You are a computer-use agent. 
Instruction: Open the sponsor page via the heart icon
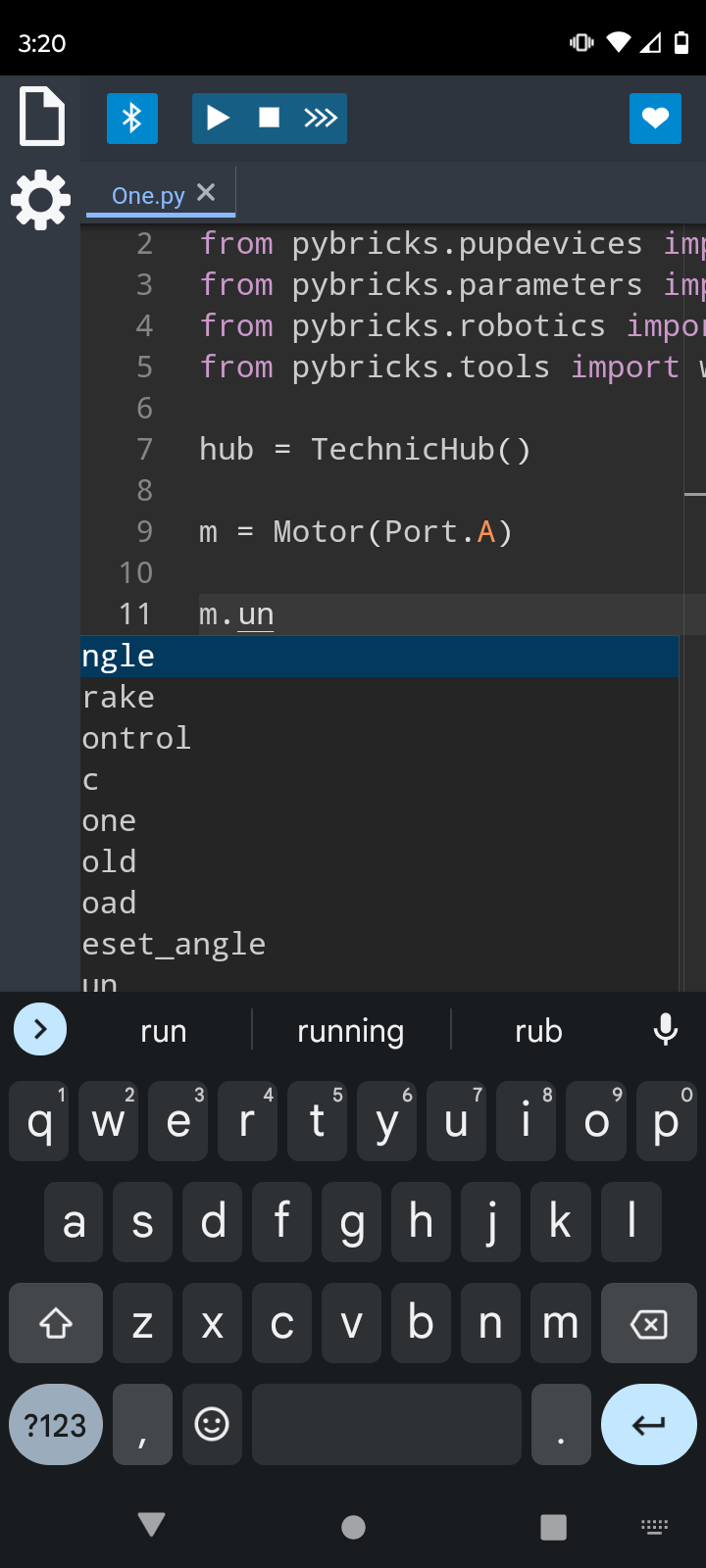655,118
